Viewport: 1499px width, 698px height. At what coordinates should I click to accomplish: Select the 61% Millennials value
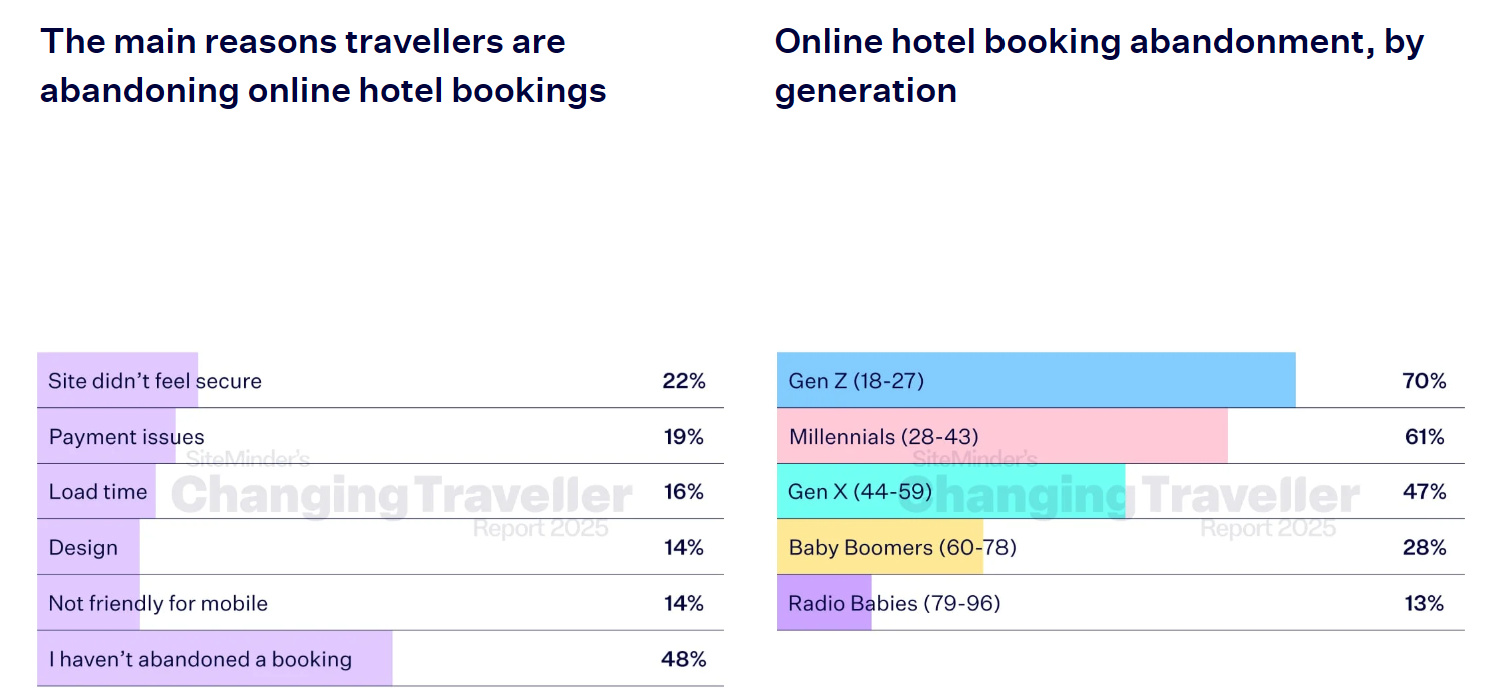point(1424,437)
